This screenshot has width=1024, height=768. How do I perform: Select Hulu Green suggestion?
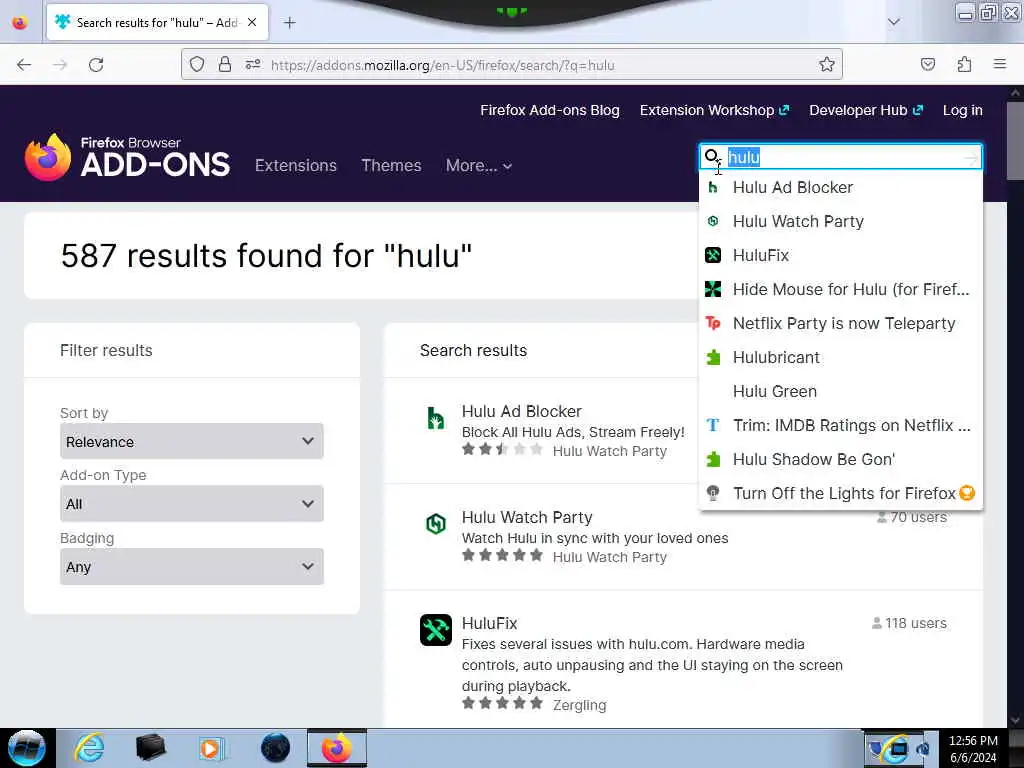coord(840,391)
